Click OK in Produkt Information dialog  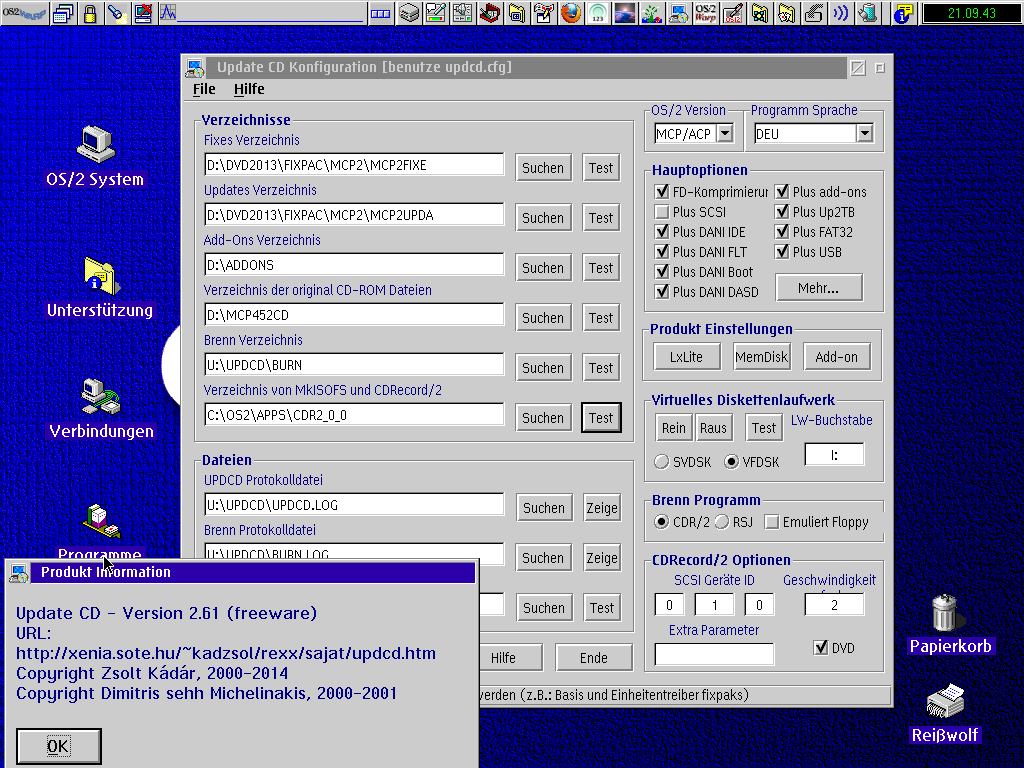coord(58,746)
